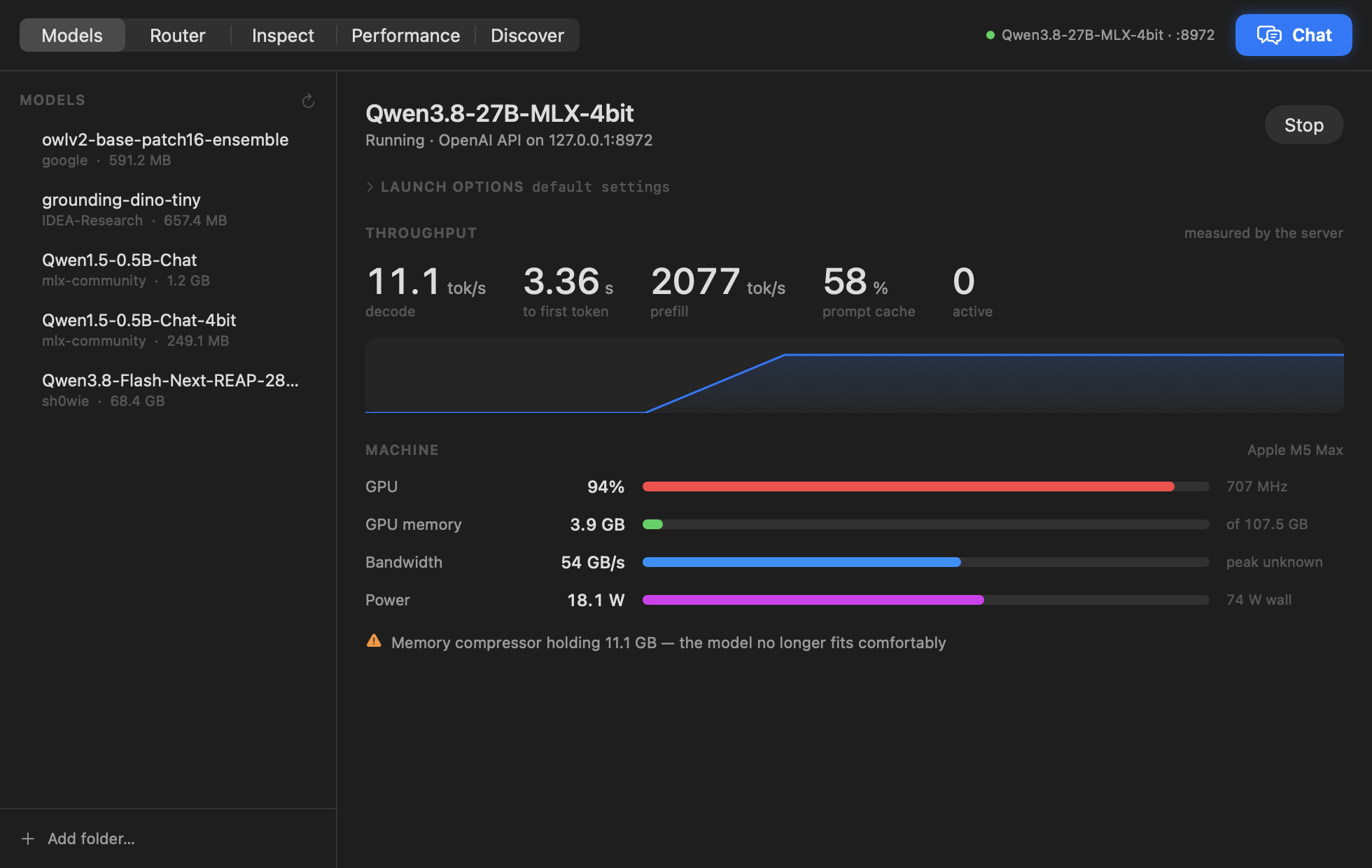Image resolution: width=1372 pixels, height=868 pixels.
Task: Click the '74 W wall' power text
Action: point(1259,600)
